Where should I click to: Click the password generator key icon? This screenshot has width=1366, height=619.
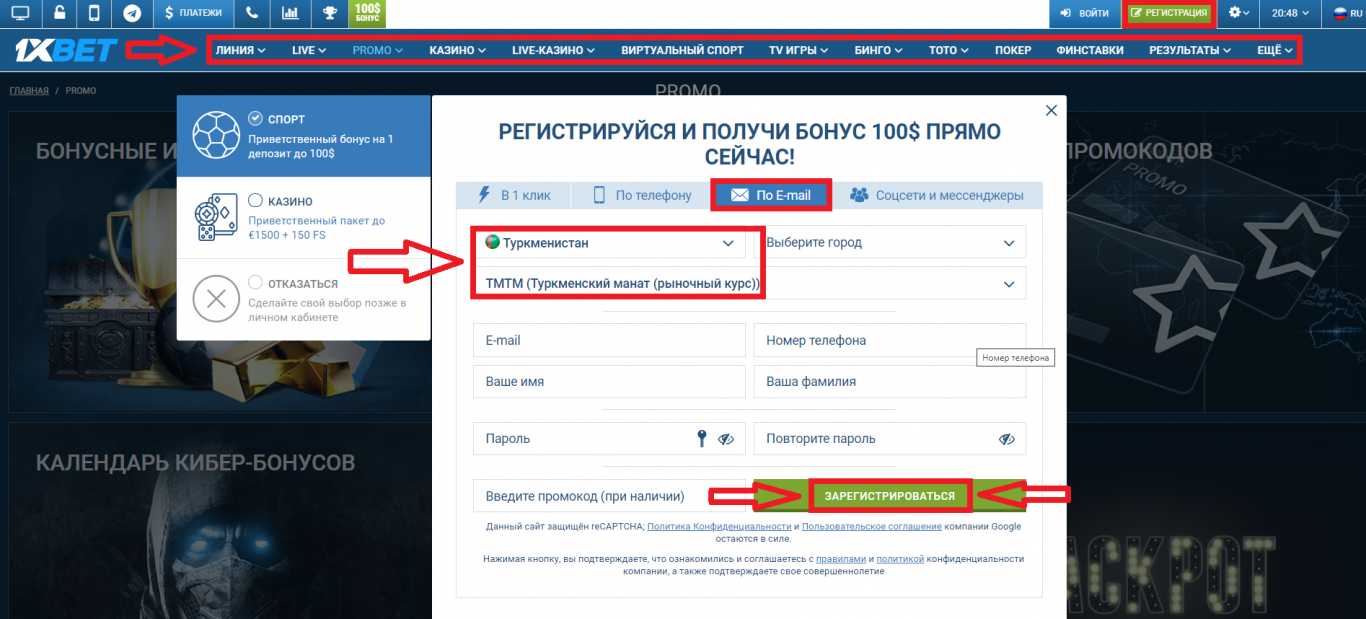(703, 438)
